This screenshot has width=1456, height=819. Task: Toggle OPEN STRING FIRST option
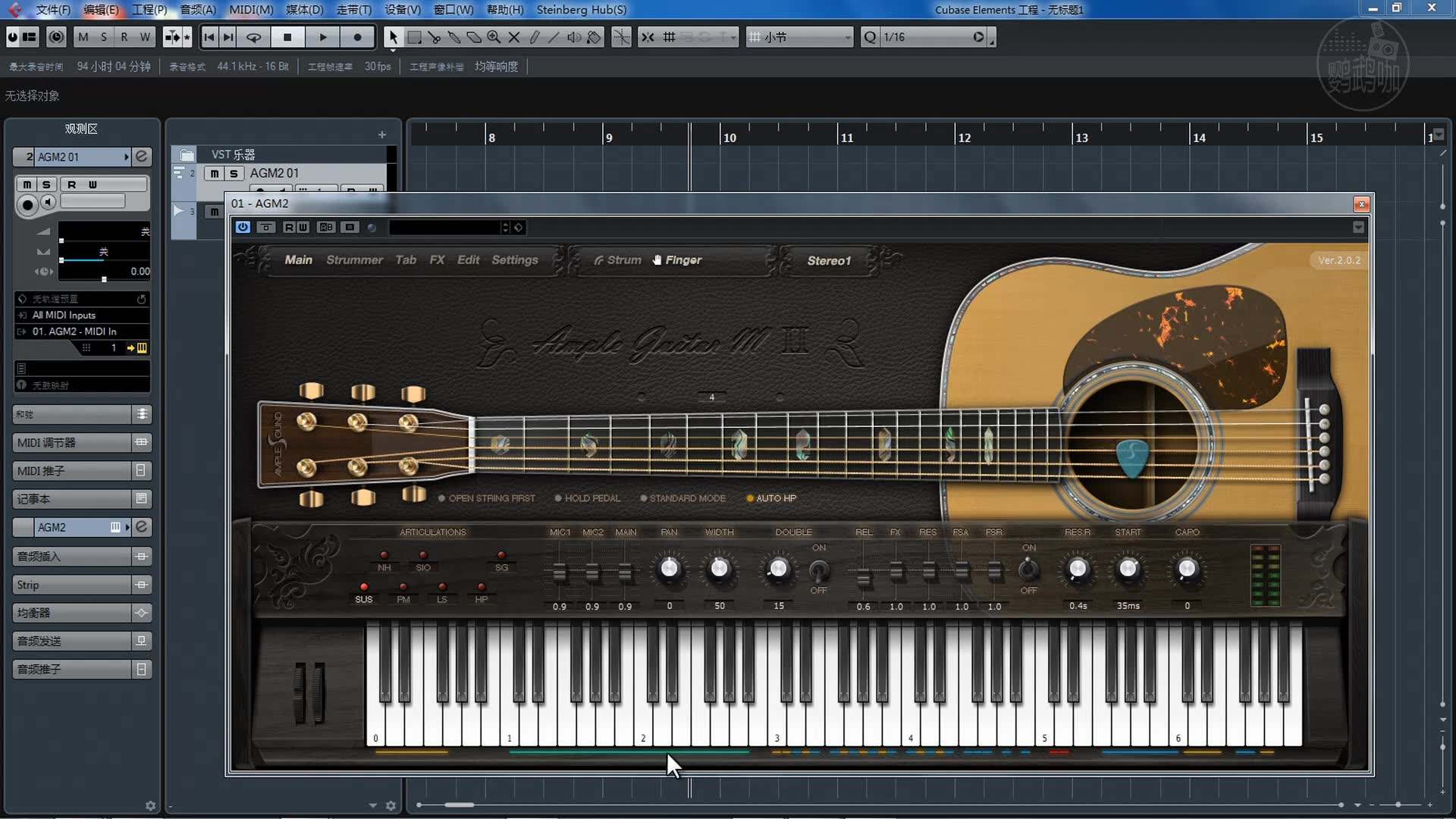486,498
